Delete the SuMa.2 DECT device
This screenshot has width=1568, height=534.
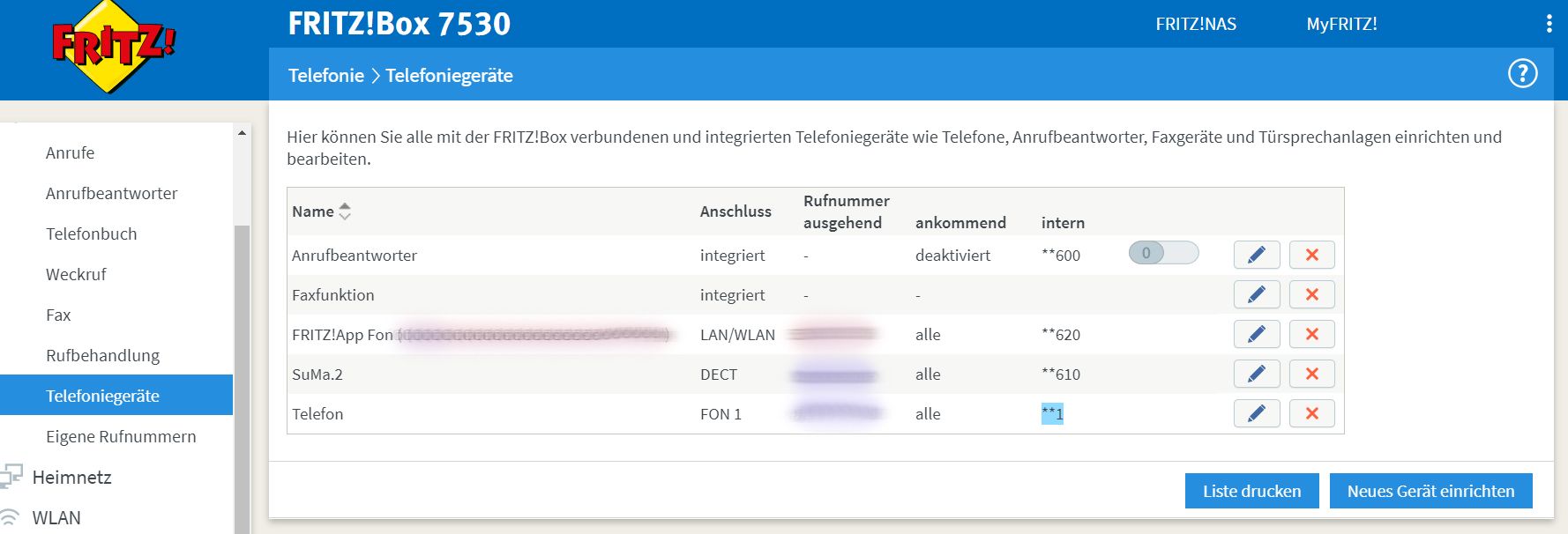(1312, 374)
